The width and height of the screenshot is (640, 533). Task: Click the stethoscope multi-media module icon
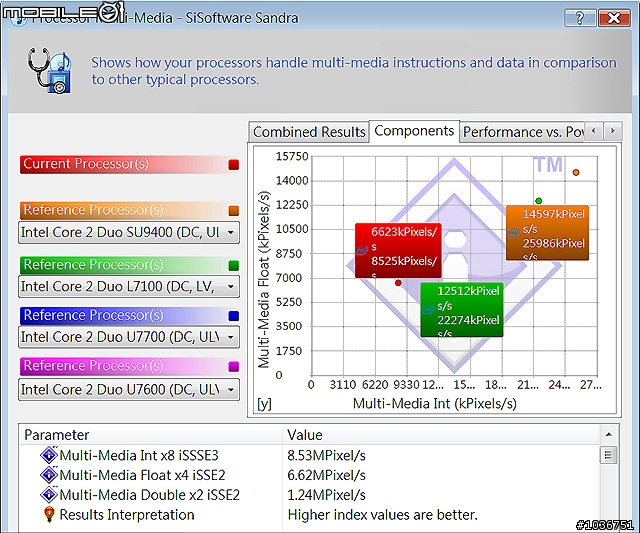(49, 70)
